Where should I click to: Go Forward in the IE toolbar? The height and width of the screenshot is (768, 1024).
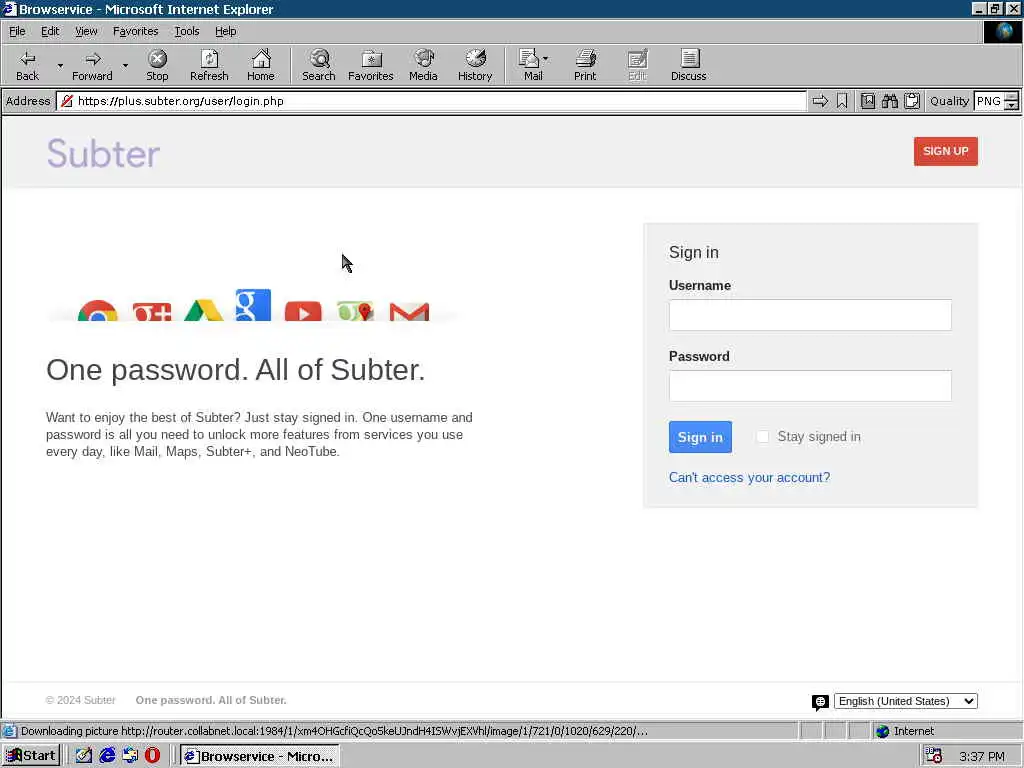92,65
